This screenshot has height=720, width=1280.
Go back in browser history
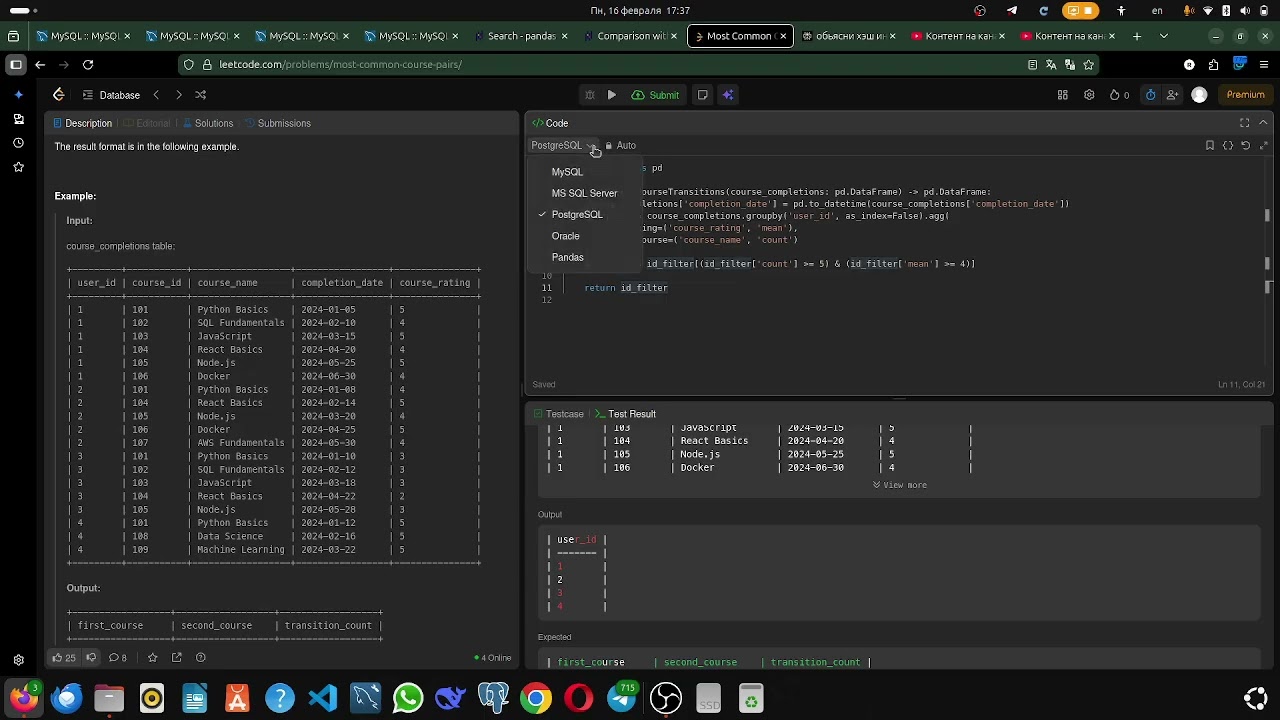[x=40, y=64]
